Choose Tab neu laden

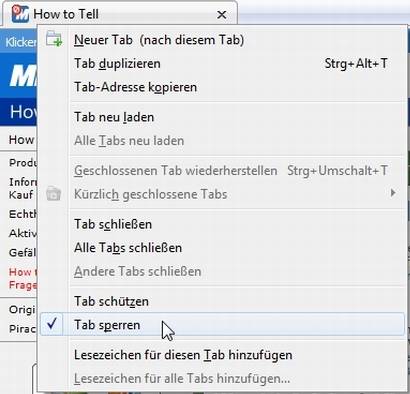click(x=222, y=117)
